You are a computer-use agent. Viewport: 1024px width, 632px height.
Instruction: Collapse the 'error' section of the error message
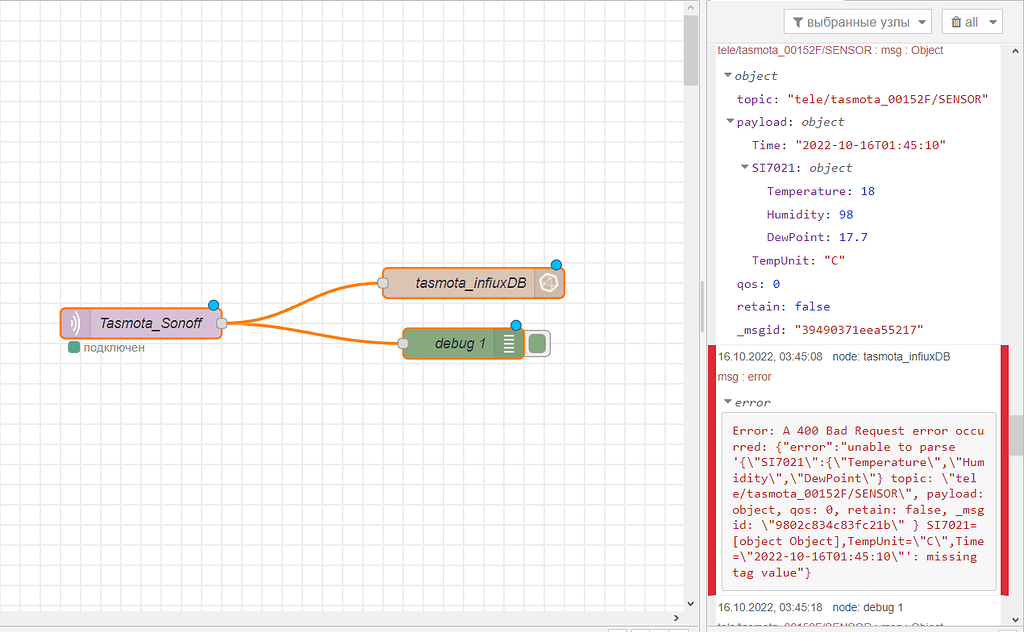pos(728,402)
